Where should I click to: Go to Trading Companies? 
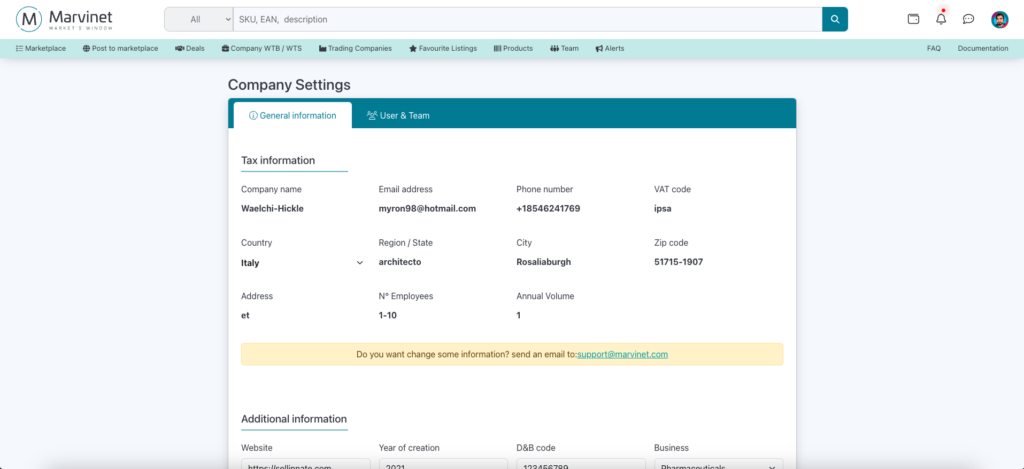tap(355, 48)
